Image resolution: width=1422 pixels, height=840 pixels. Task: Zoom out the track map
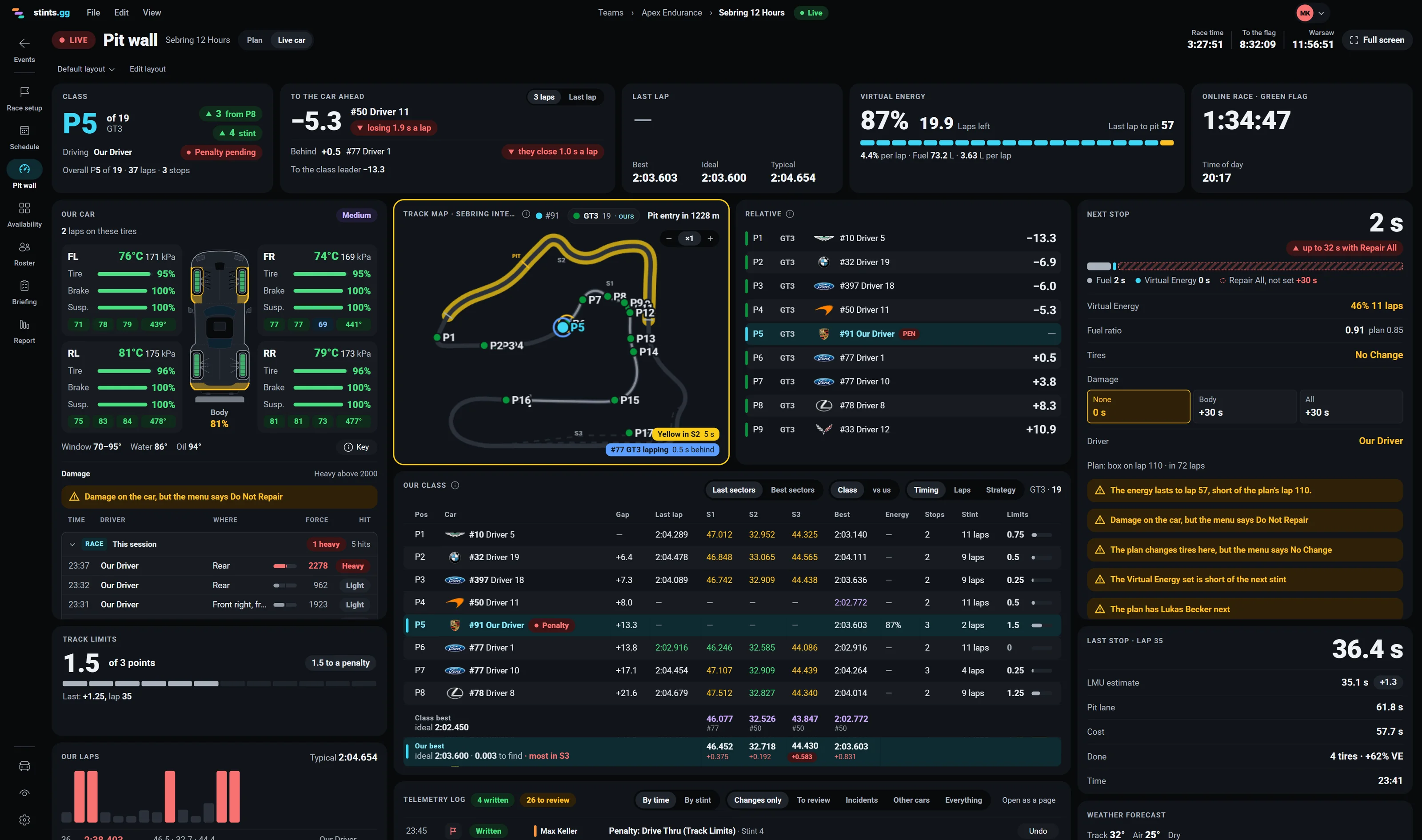668,238
